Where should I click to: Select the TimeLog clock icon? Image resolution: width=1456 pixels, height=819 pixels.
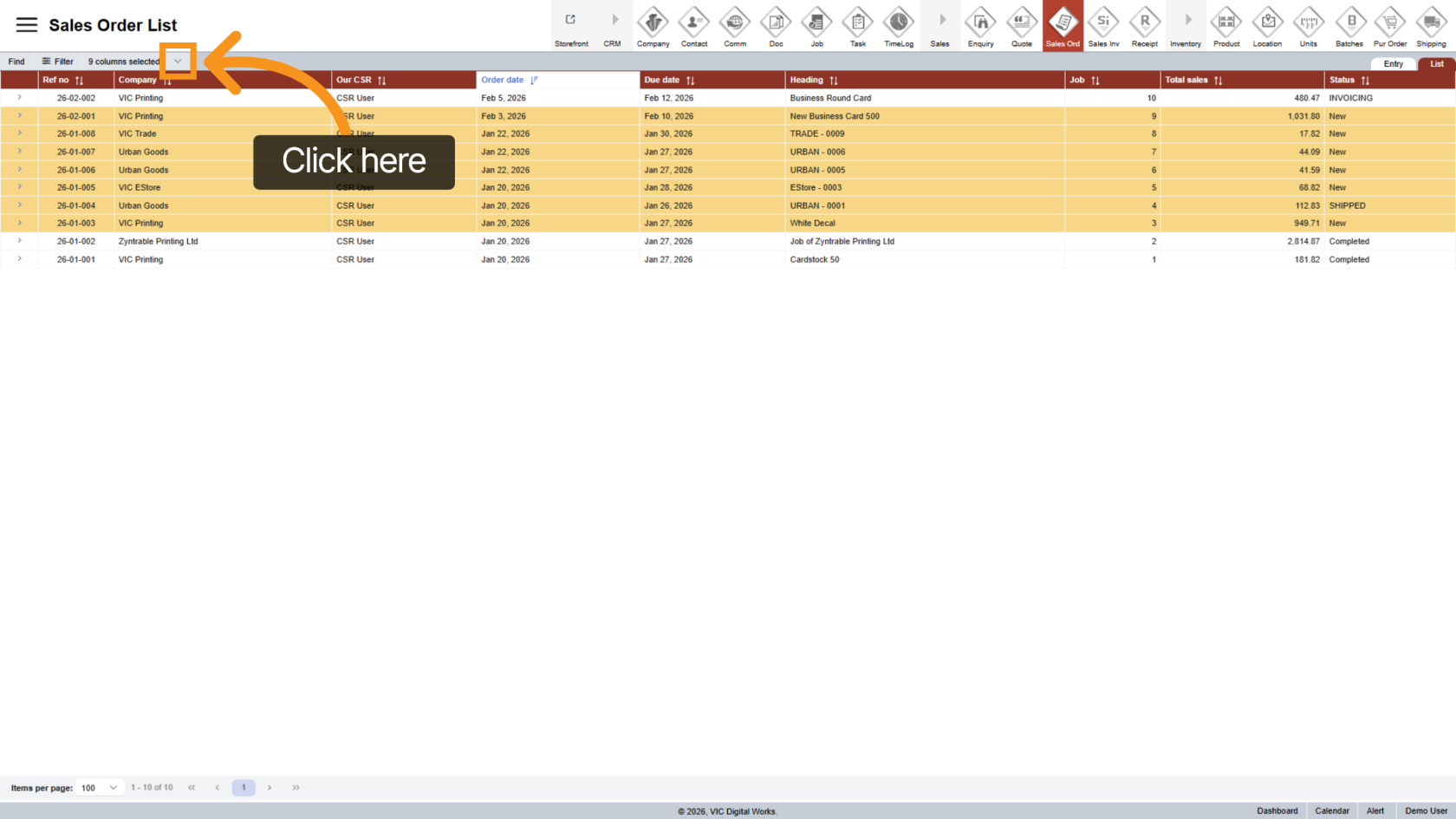[899, 26]
